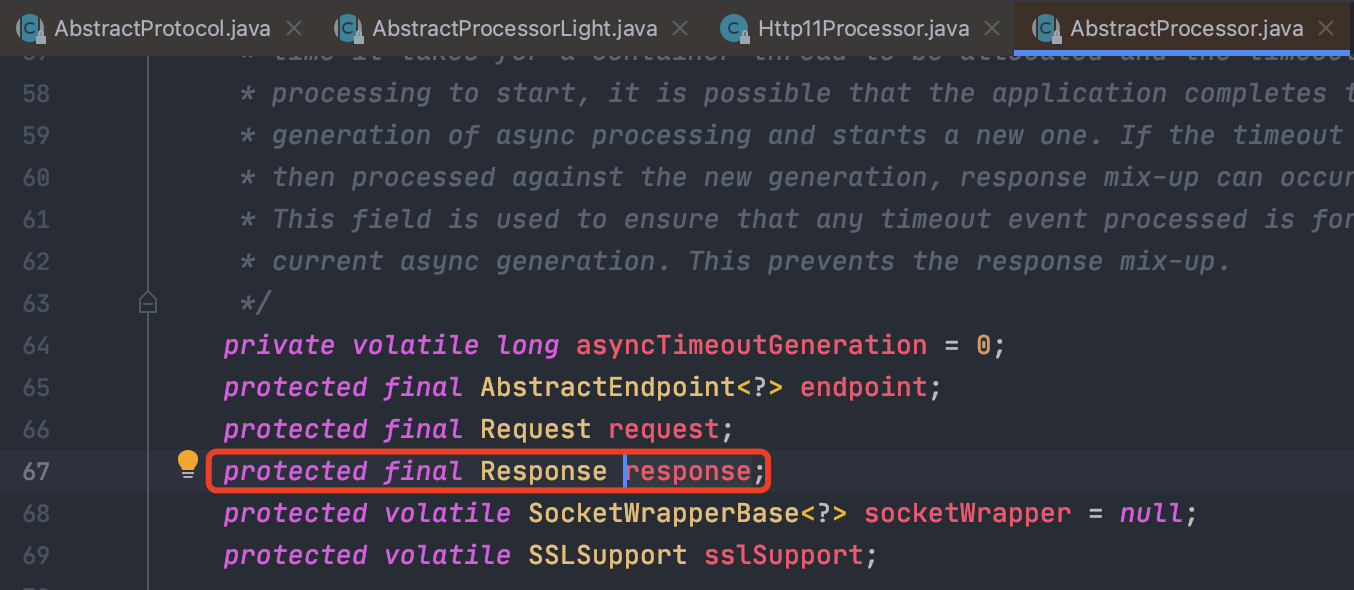Click the Http11Processor.java class file icon
This screenshot has height=590, width=1354.
coord(735,28)
